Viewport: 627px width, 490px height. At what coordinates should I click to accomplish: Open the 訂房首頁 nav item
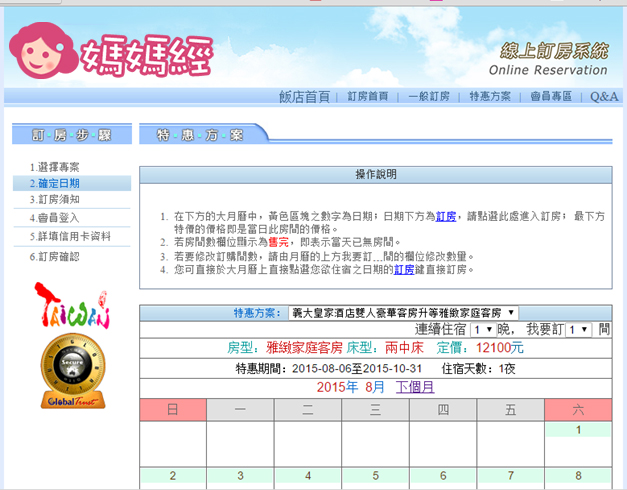(367, 96)
